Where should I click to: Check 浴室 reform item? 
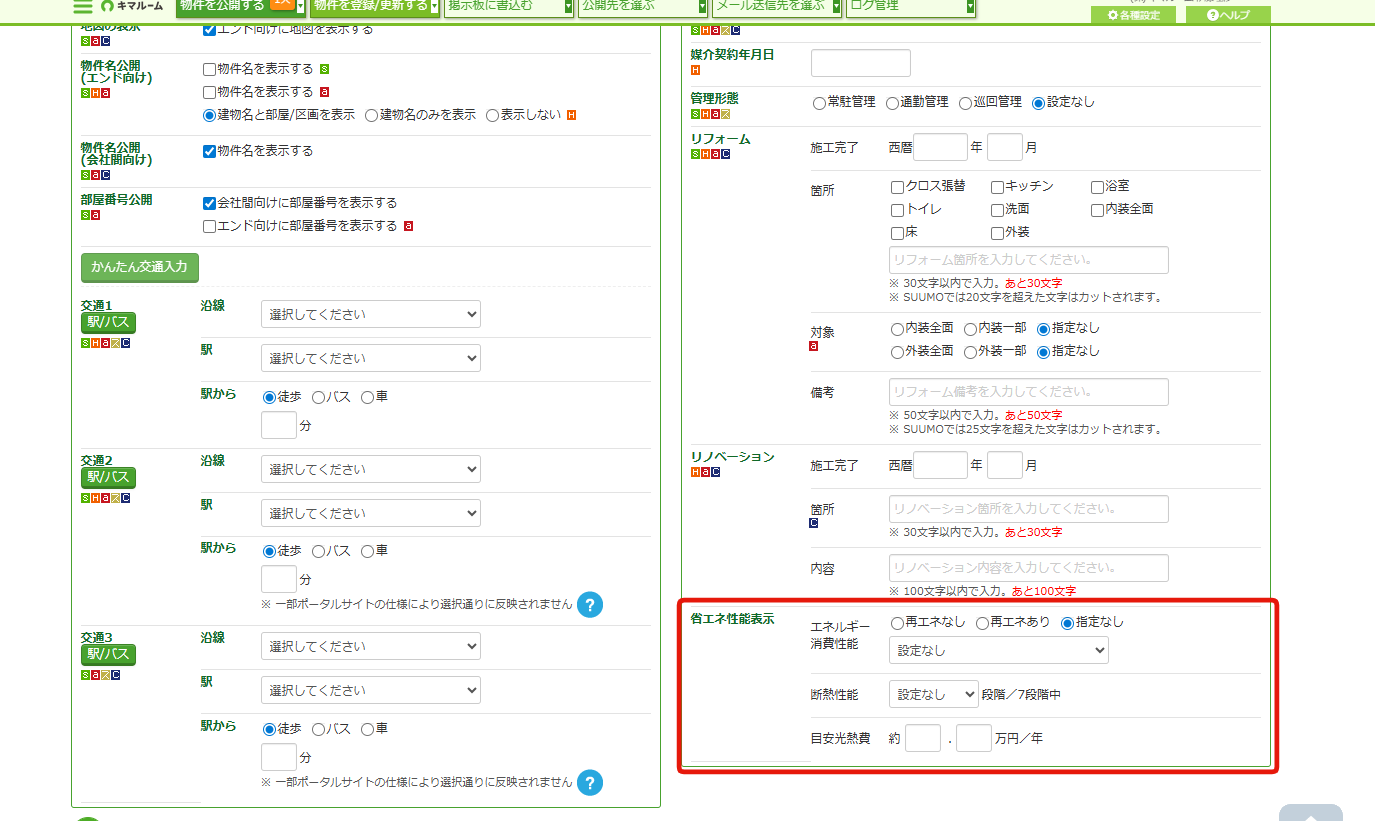coord(1097,187)
